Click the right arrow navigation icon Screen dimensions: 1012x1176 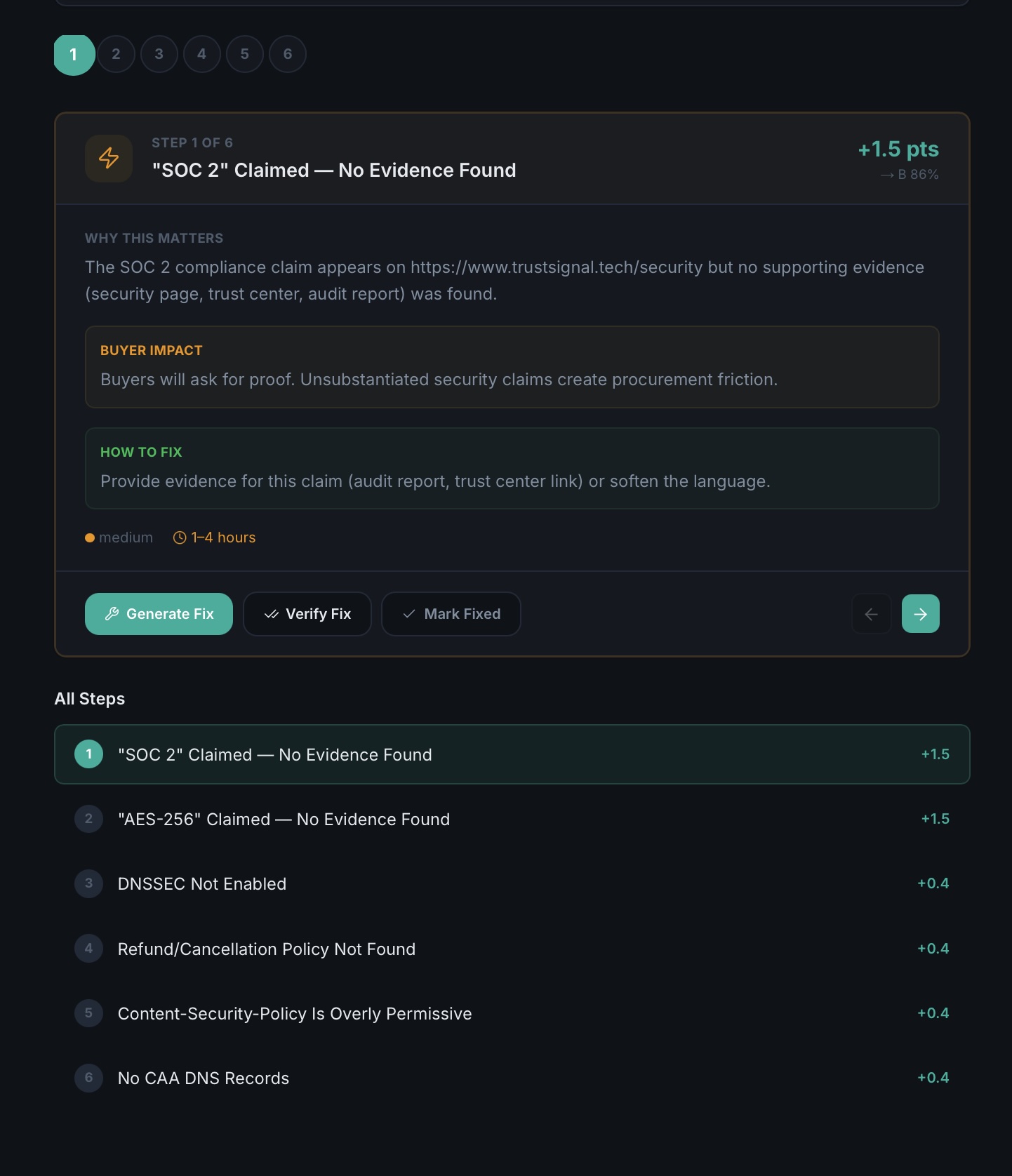point(920,613)
